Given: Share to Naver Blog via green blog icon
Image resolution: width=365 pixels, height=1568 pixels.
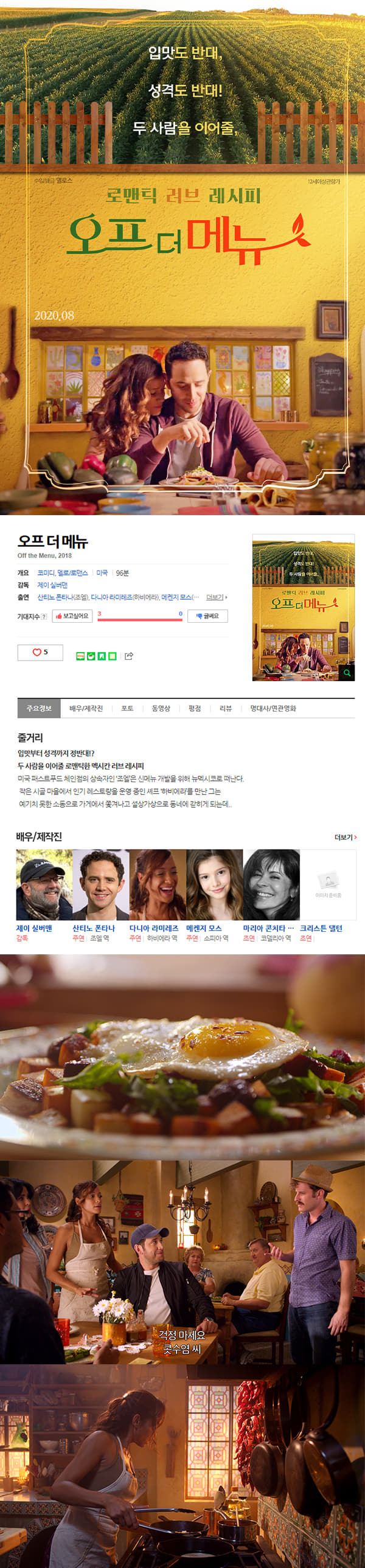Looking at the screenshot, I should click(80, 656).
